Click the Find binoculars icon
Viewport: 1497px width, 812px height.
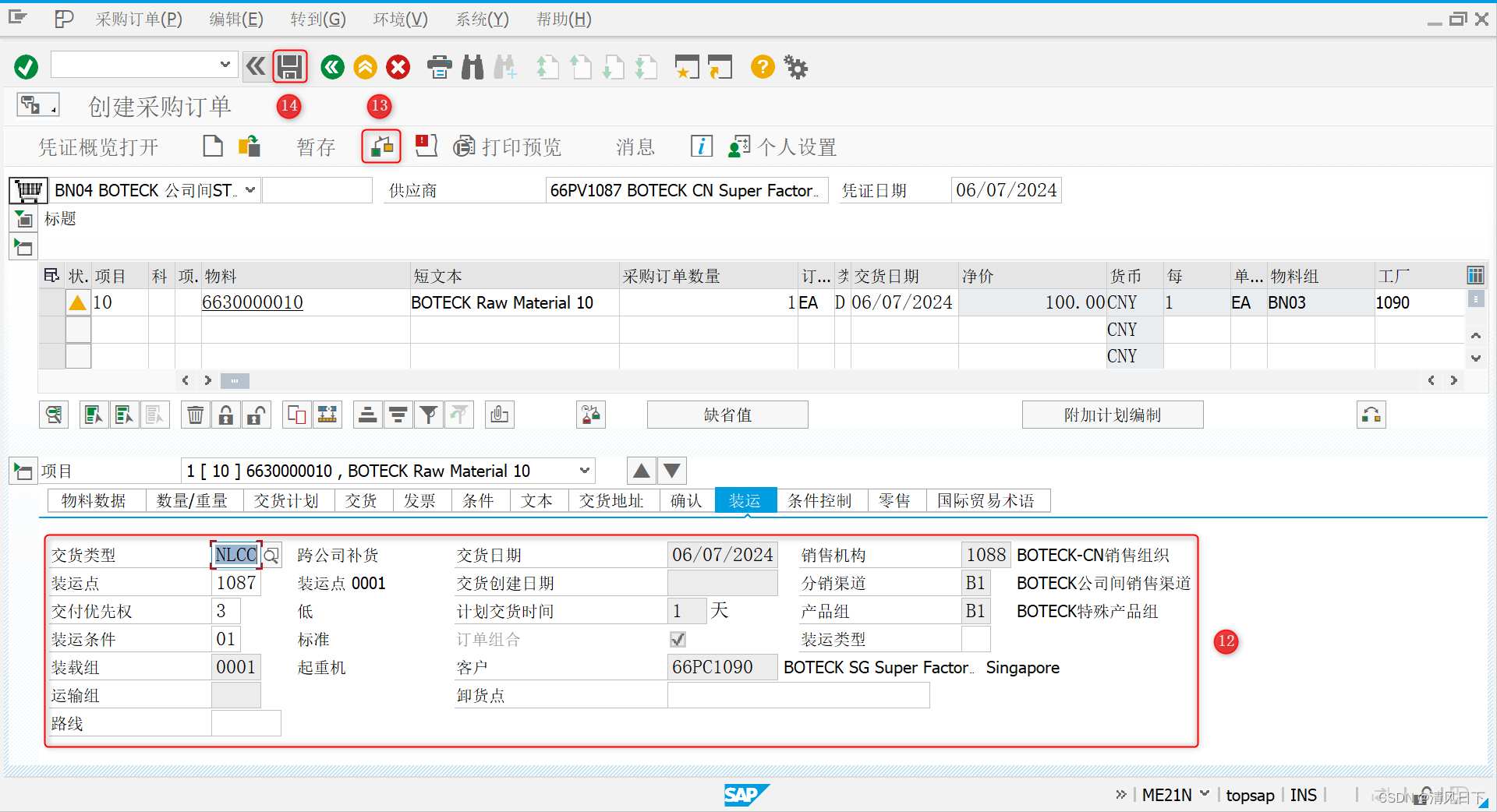tap(472, 67)
